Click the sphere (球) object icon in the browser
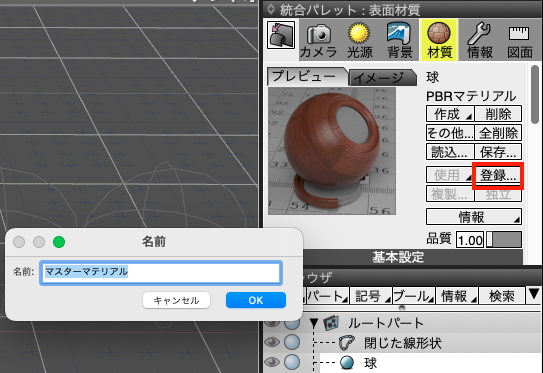Viewport: 543px width, 373px height. point(347,362)
